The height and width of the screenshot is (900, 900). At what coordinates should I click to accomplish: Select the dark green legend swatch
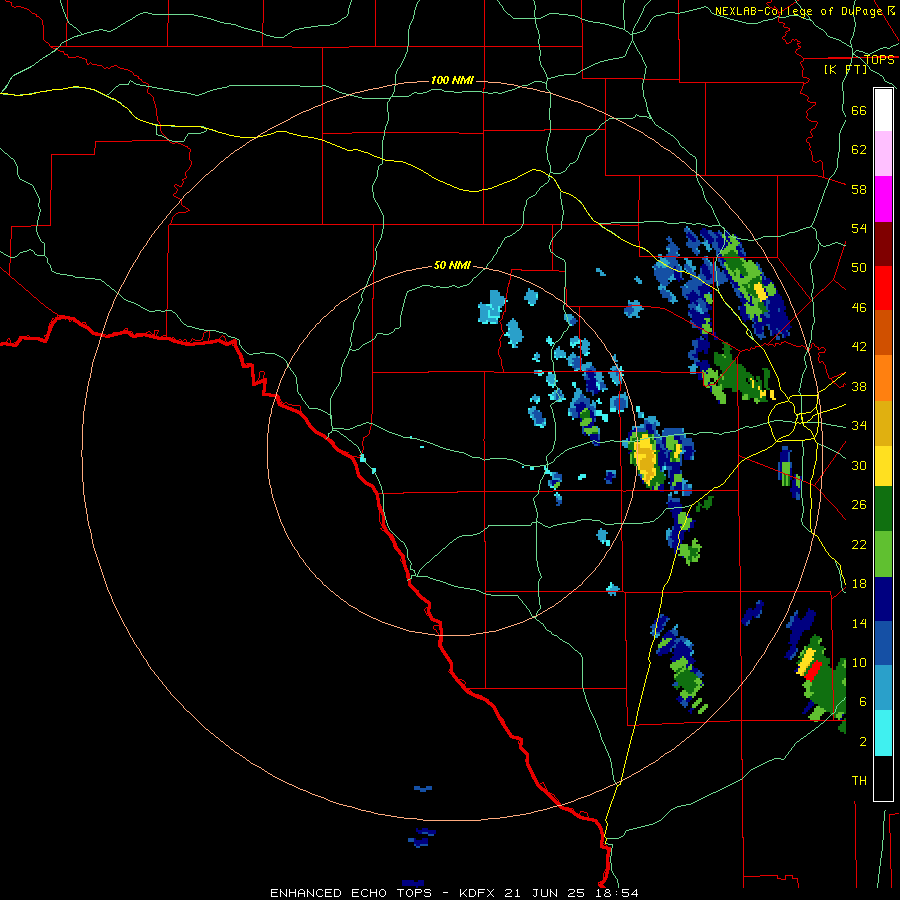[883, 509]
